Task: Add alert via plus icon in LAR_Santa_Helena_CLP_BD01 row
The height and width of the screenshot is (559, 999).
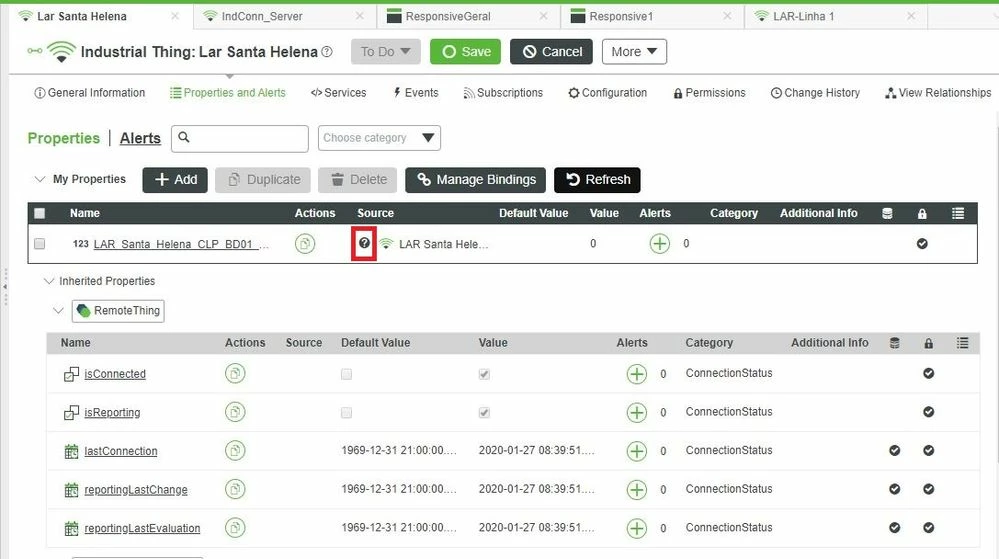Action: [x=659, y=243]
